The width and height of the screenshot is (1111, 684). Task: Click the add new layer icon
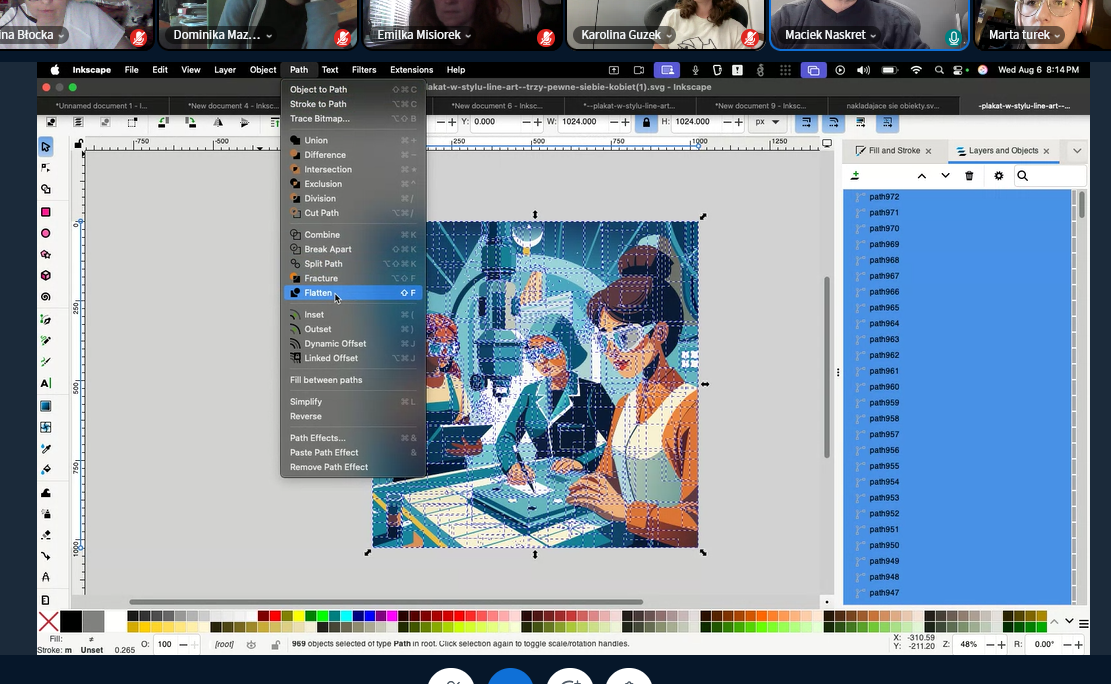pos(855,176)
